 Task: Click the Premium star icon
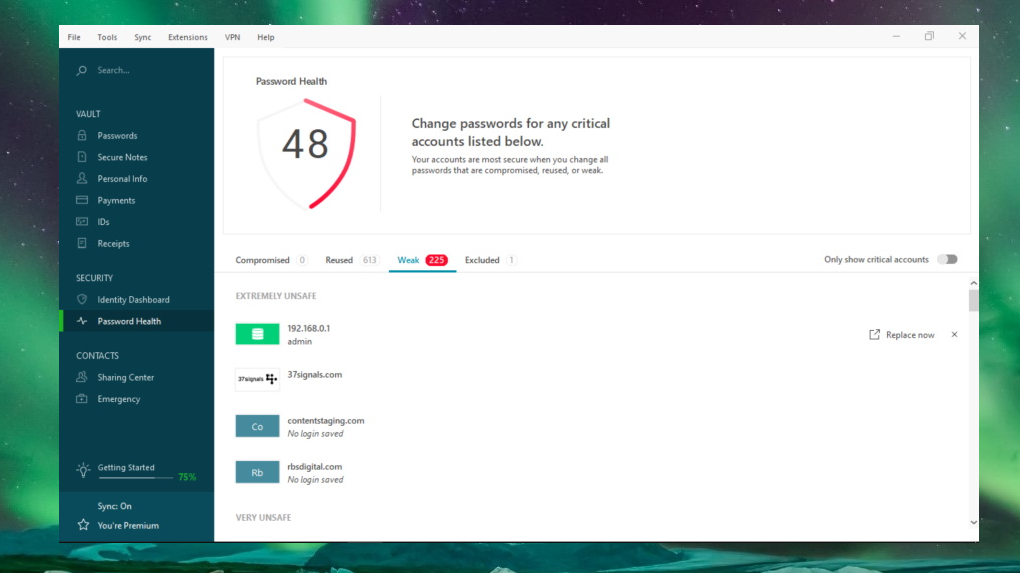(83, 525)
